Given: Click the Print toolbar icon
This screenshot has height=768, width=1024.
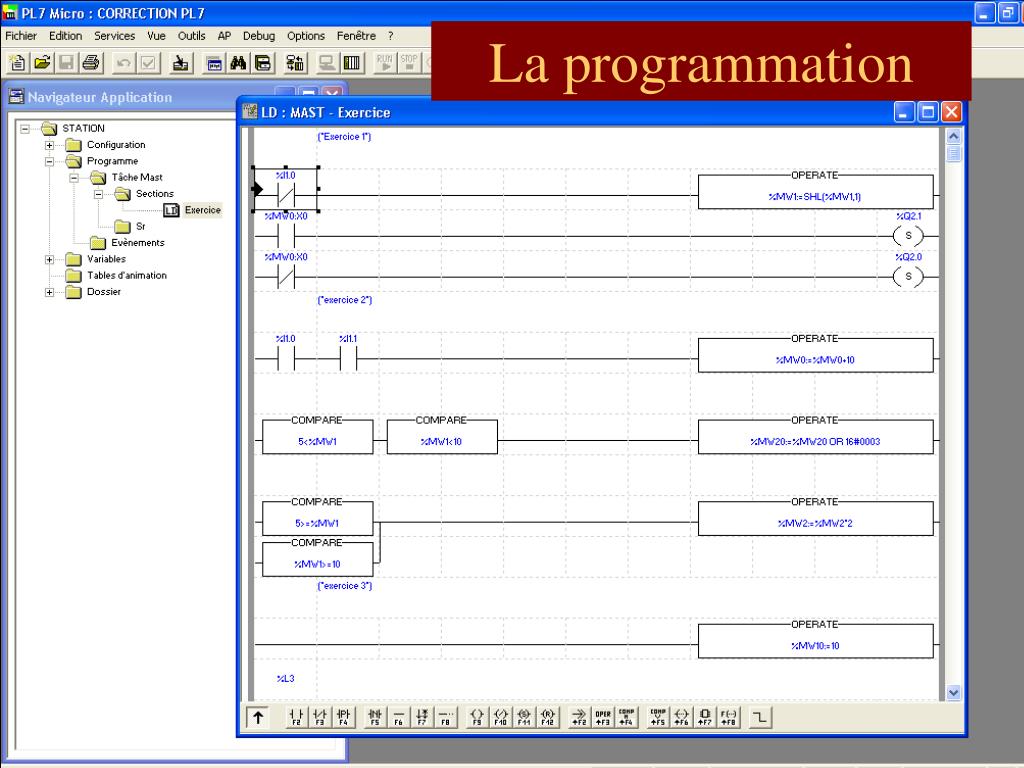Looking at the screenshot, I should pos(91,63).
